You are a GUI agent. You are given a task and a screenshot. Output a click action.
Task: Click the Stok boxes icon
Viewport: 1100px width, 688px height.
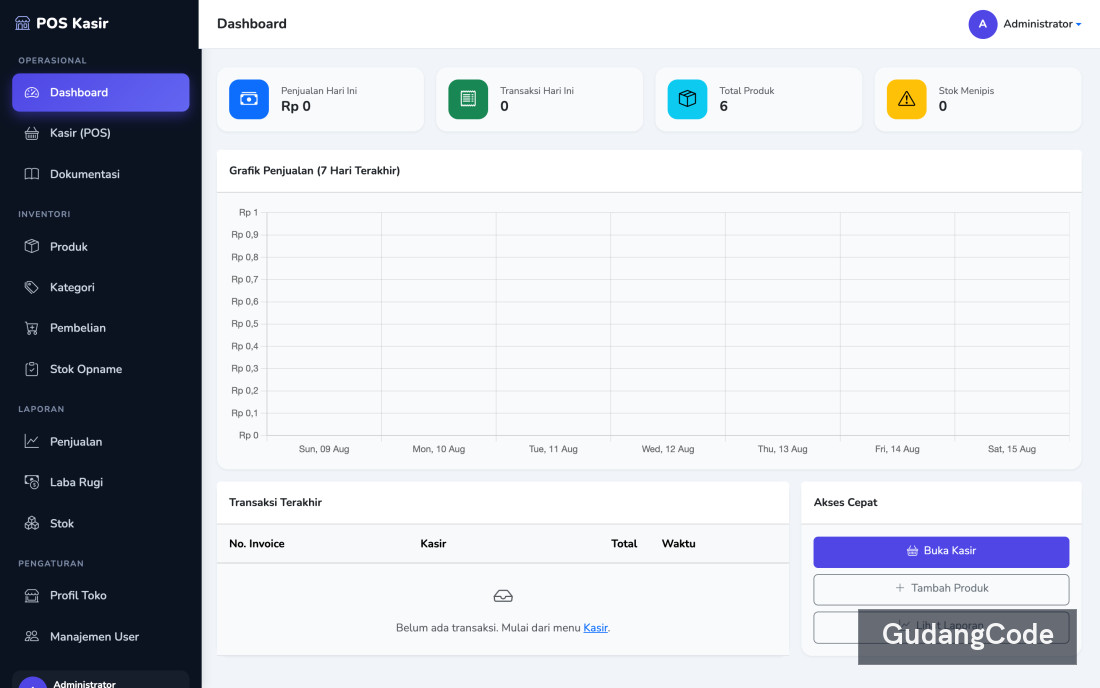pos(32,523)
